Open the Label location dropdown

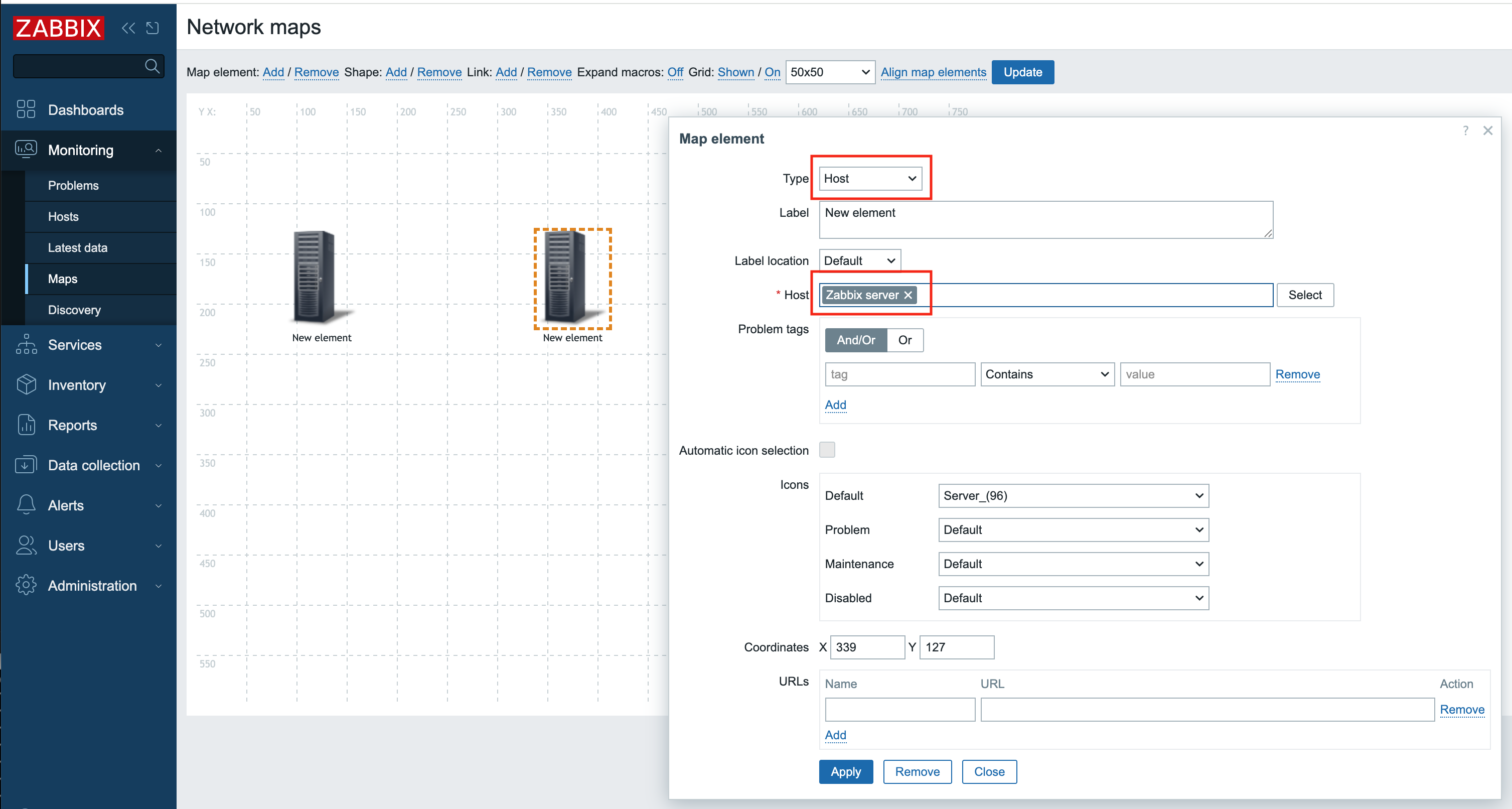point(860,260)
